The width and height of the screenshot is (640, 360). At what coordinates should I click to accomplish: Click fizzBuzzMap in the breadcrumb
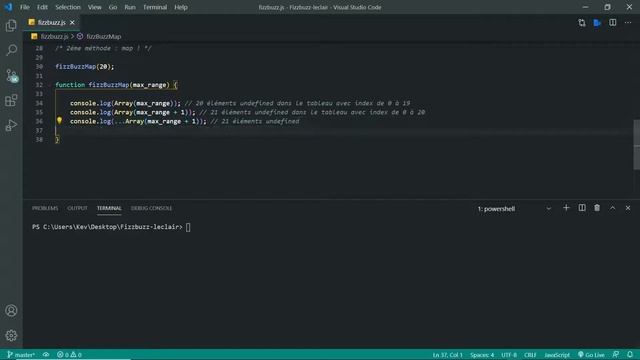[x=103, y=36]
